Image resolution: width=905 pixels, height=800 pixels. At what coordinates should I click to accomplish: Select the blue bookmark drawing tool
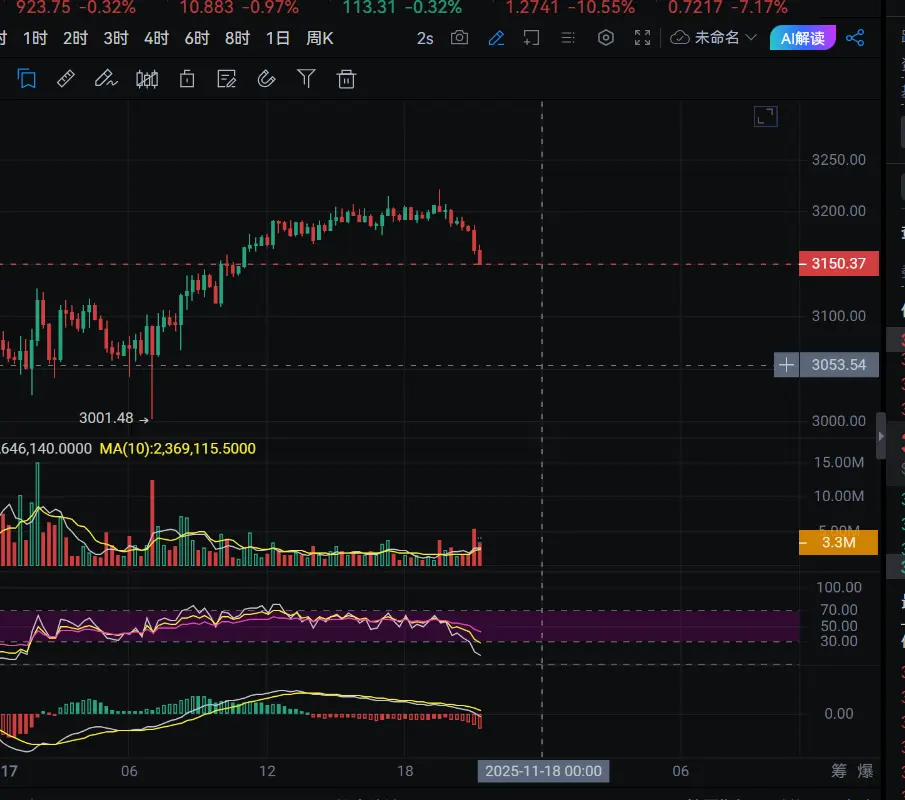tap(27, 78)
